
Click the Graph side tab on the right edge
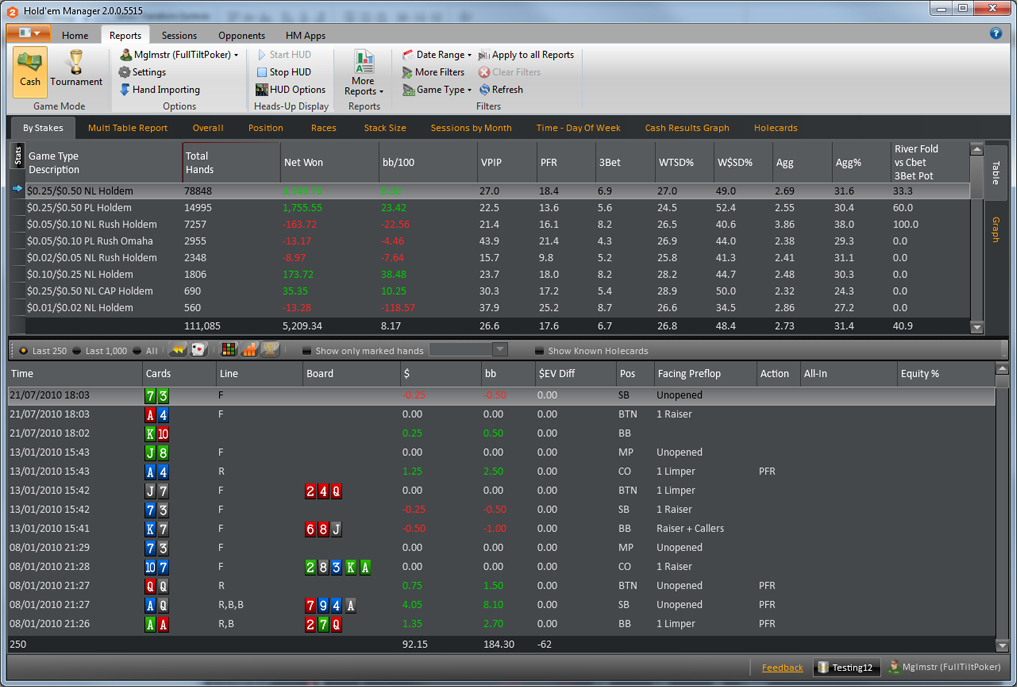[995, 227]
